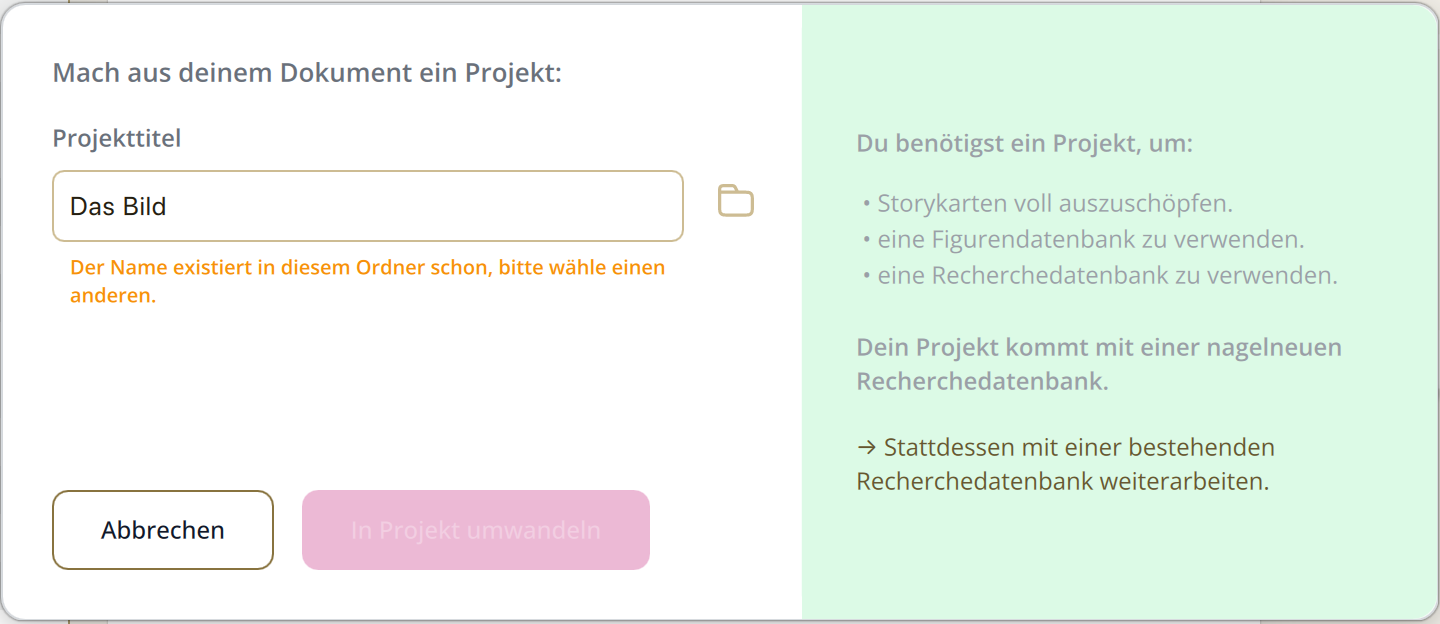The height and width of the screenshot is (624, 1440).
Task: Click the orange 'Der Name existiert' error message
Action: (x=368, y=282)
